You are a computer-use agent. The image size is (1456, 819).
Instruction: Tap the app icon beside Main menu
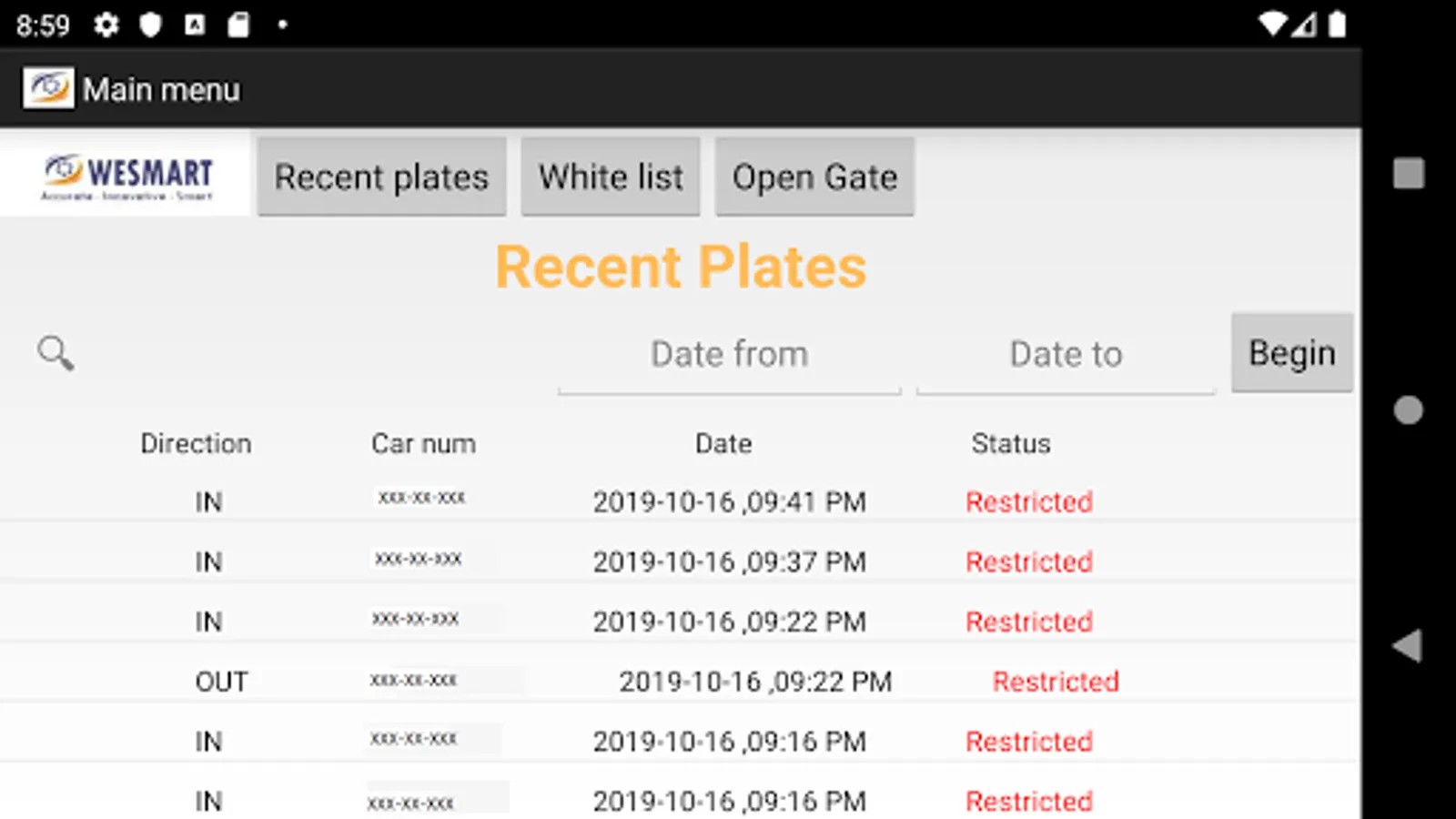click(x=48, y=89)
